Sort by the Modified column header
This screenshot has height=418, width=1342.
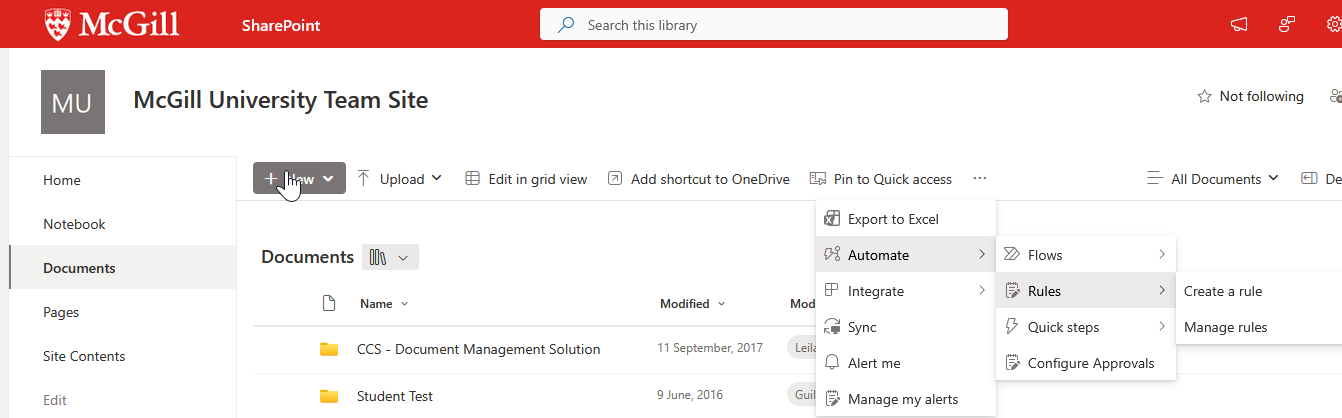[685, 304]
